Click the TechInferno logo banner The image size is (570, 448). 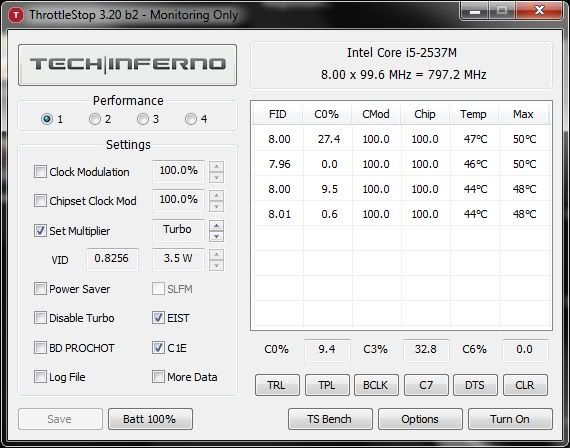coord(127,65)
